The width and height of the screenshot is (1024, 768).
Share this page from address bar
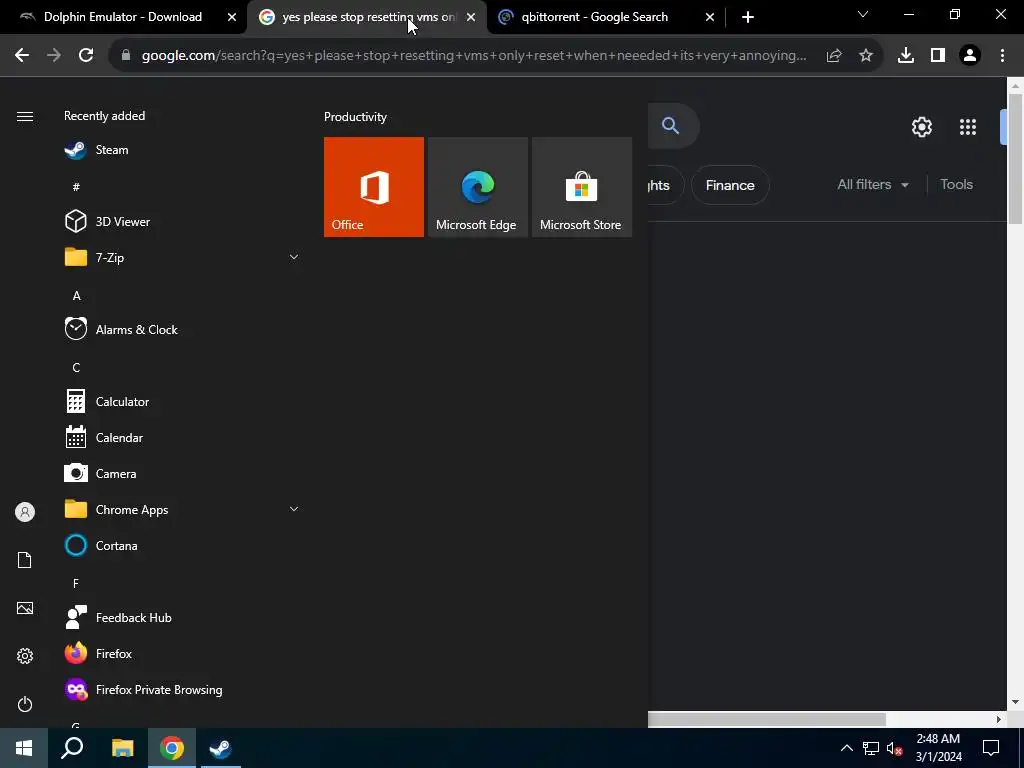pos(834,56)
